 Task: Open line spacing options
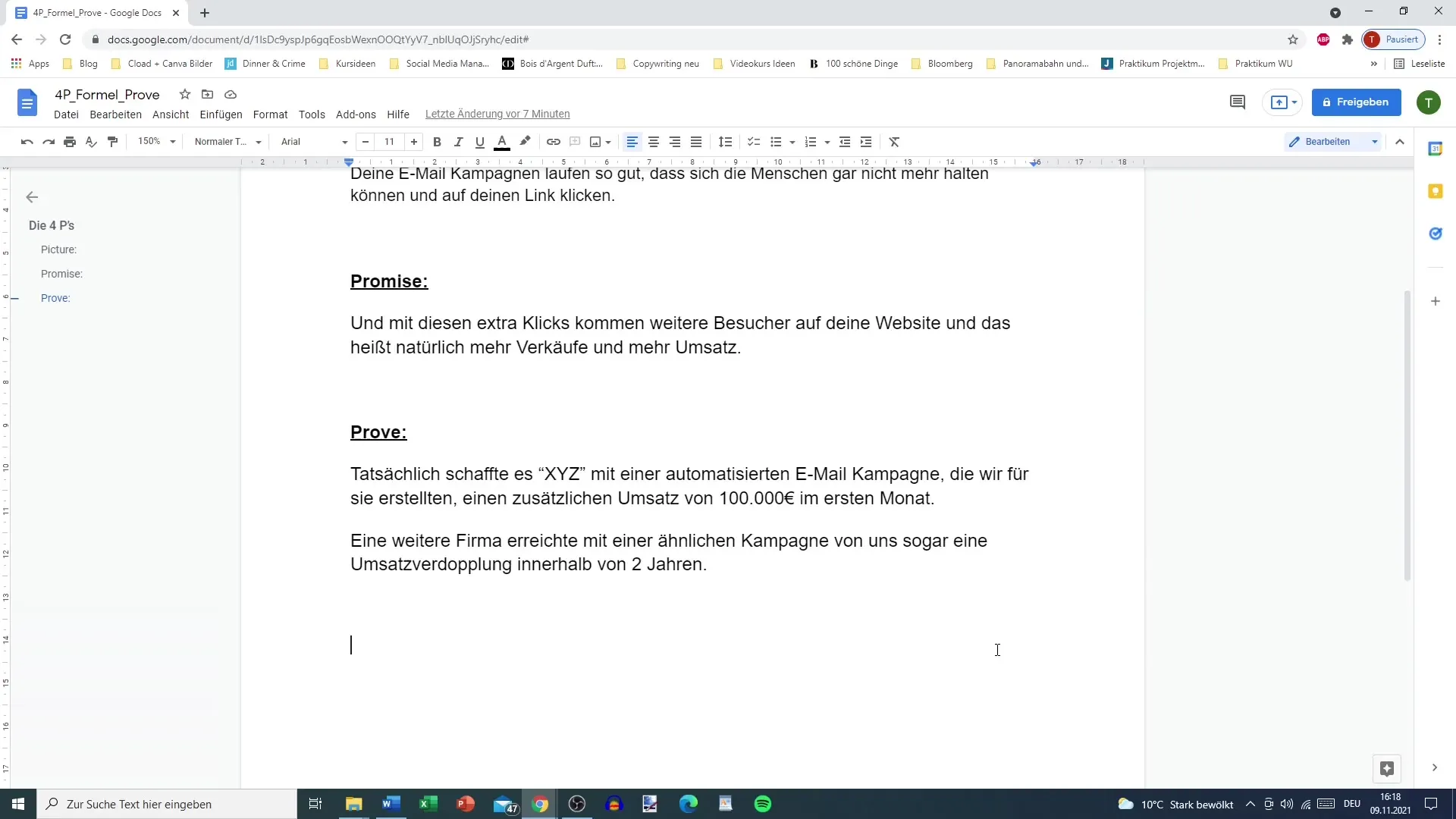tap(725, 142)
